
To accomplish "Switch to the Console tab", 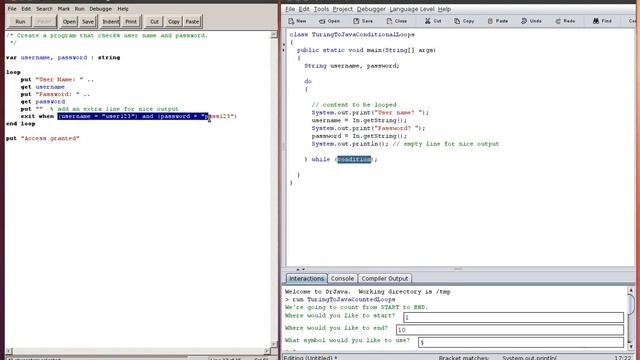I will click(342, 278).
